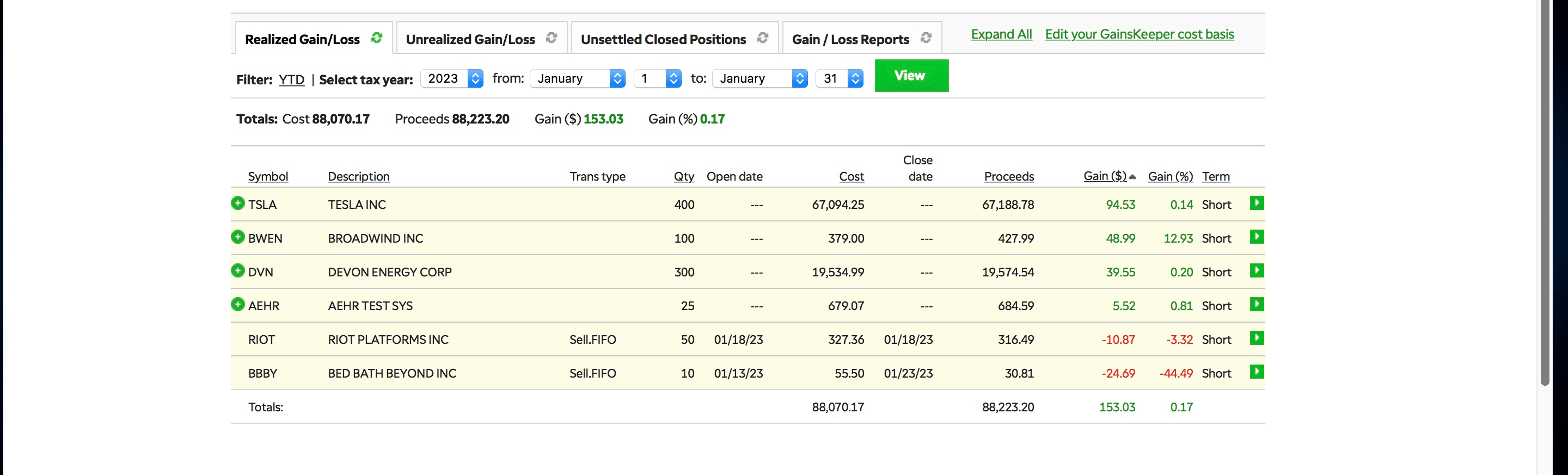1568x475 pixels.
Task: Switch to Unrealized Gain/Loss tab
Action: pyautogui.click(x=470, y=40)
